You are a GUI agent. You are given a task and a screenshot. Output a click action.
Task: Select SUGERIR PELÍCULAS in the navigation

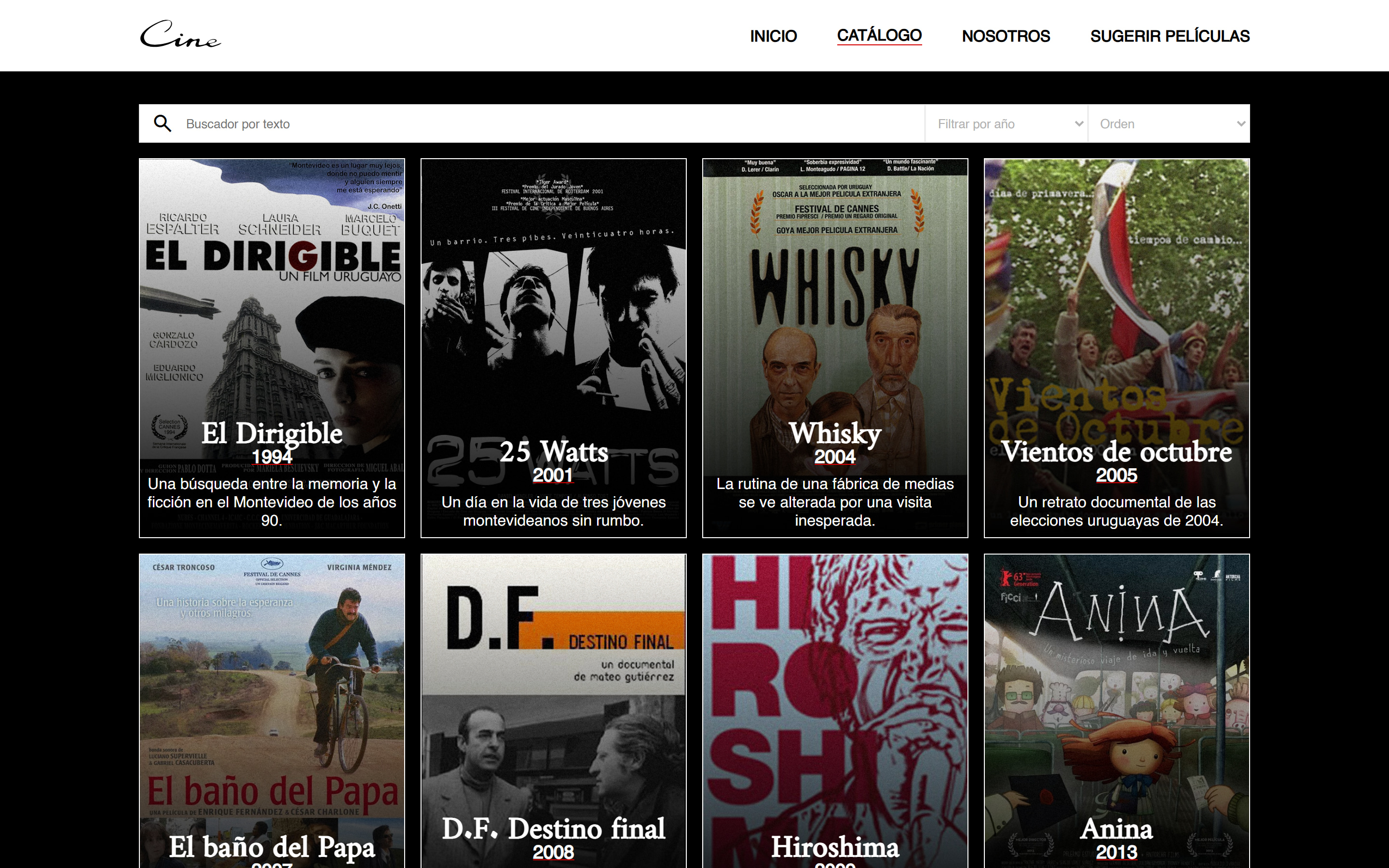1170,36
